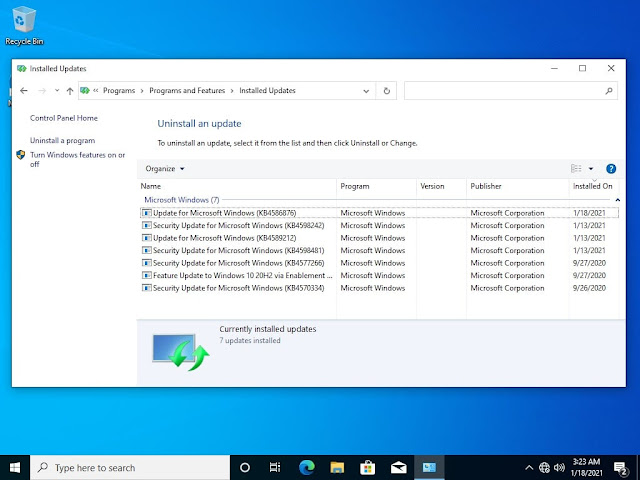Select Security Update KB4598242
Screen dimensions: 640x480
click(379, 225)
